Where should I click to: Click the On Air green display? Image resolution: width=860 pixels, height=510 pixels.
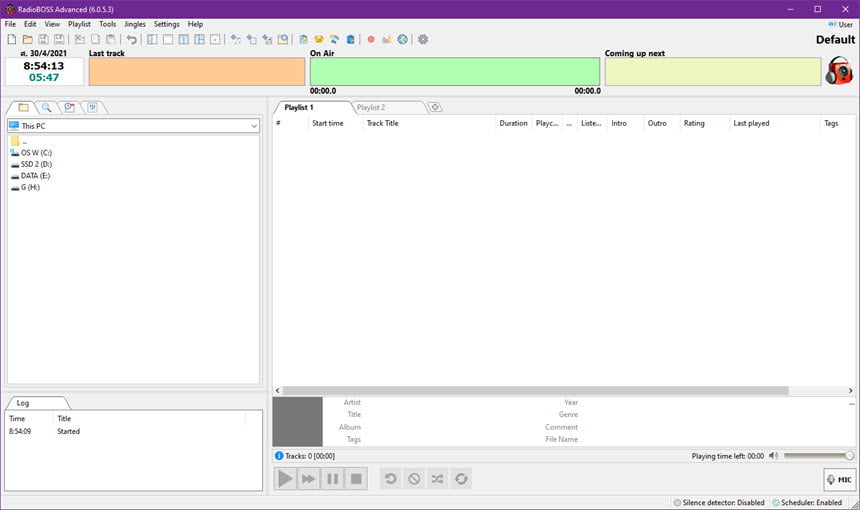tap(455, 71)
